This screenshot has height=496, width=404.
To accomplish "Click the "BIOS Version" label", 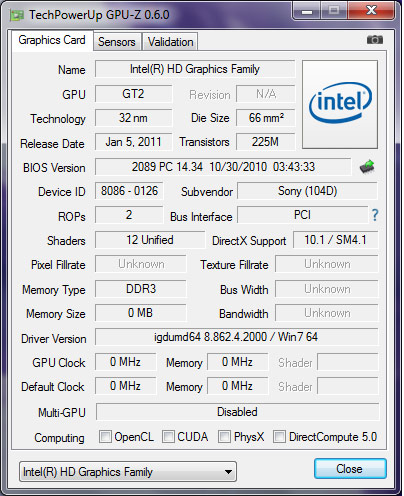I will [x=54, y=168].
